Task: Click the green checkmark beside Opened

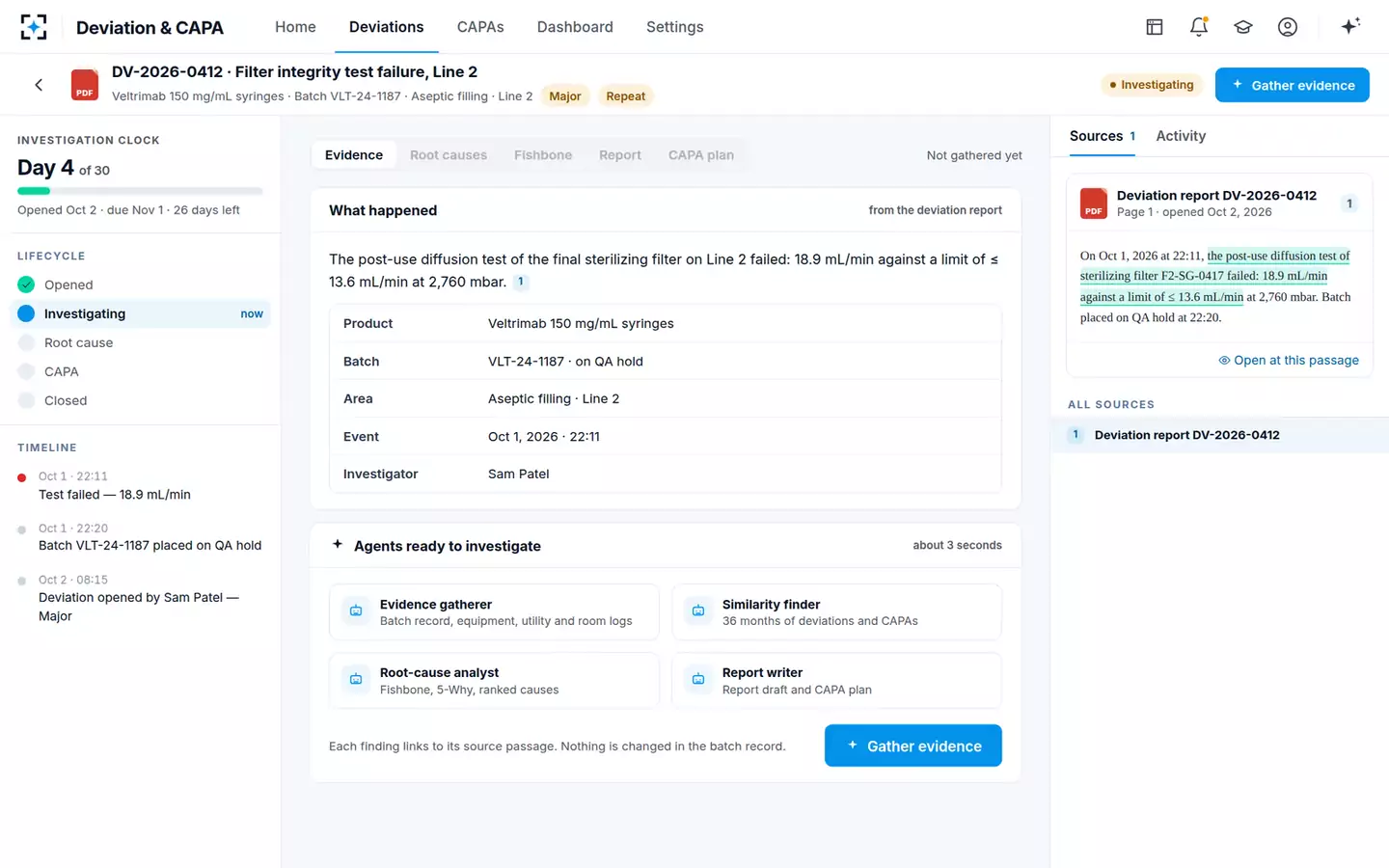Action: tap(26, 285)
